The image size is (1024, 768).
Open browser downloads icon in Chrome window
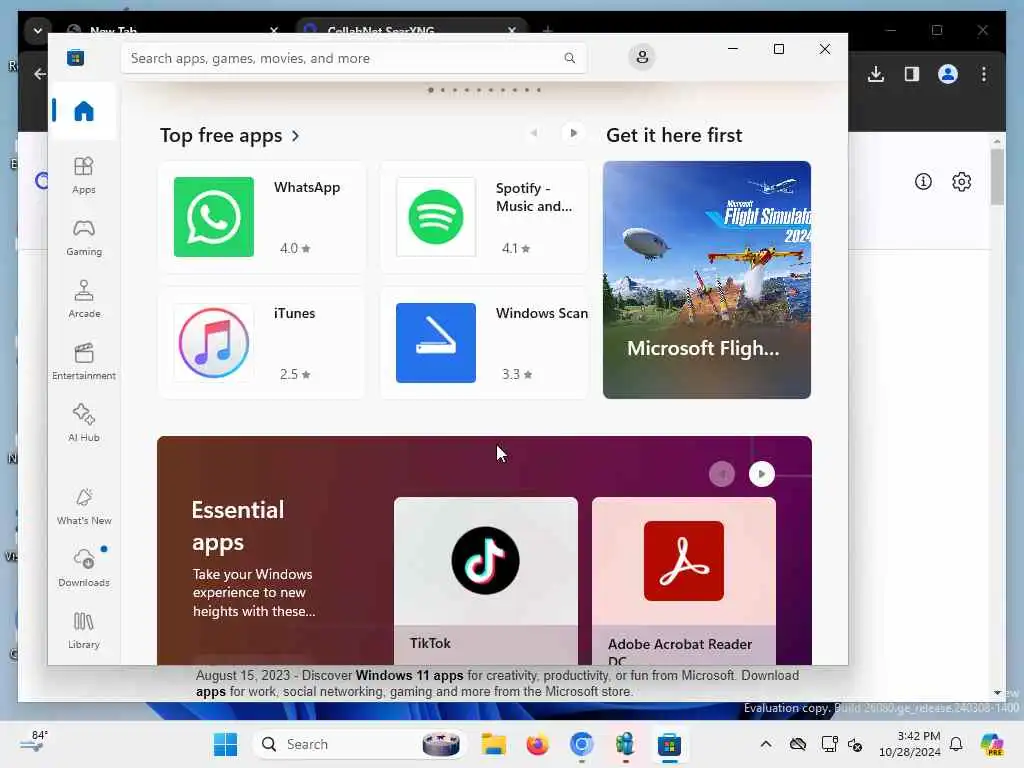(876, 74)
